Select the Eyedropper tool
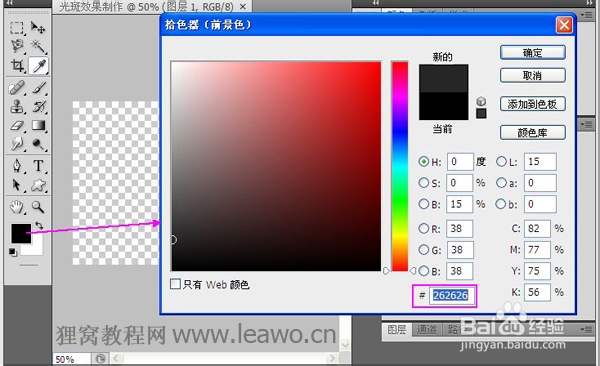This screenshot has height=366, width=600. 39,65
